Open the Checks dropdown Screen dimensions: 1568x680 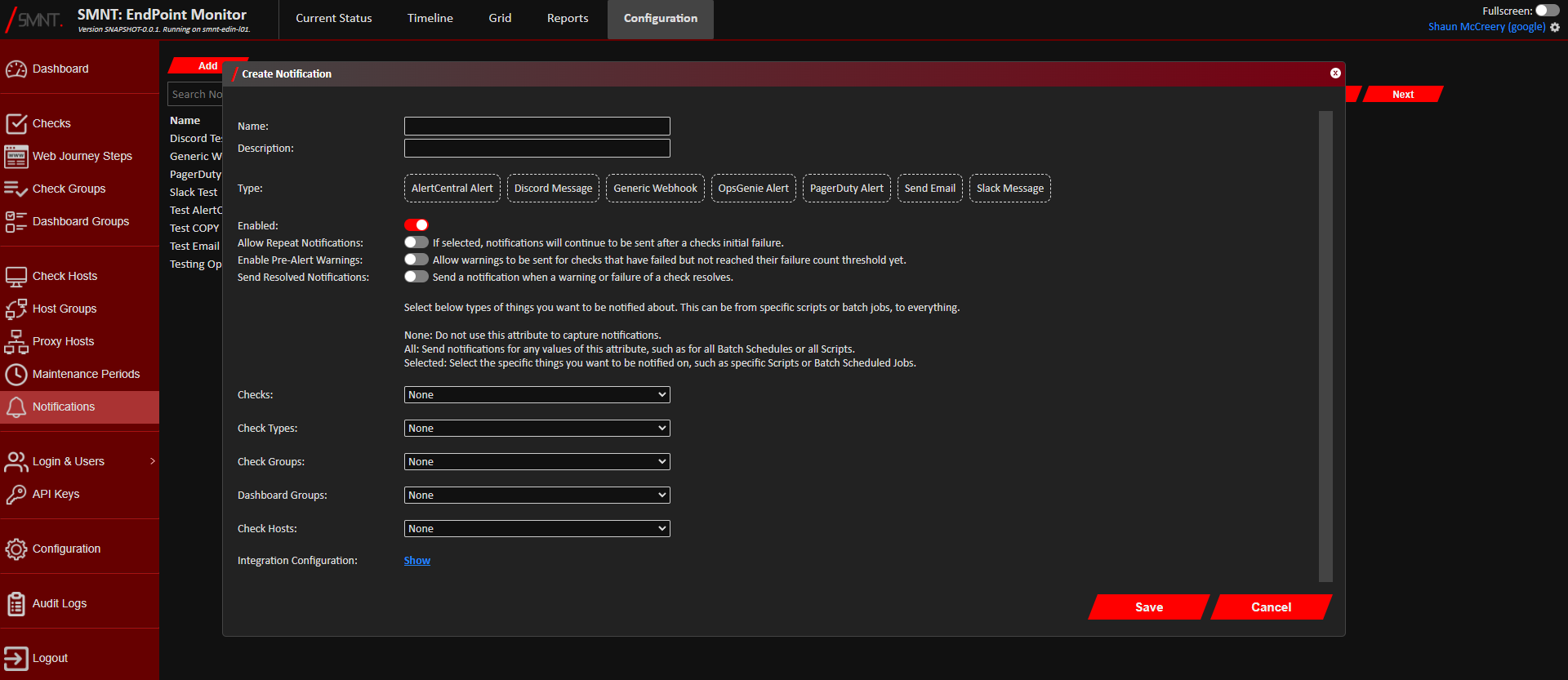[537, 395]
